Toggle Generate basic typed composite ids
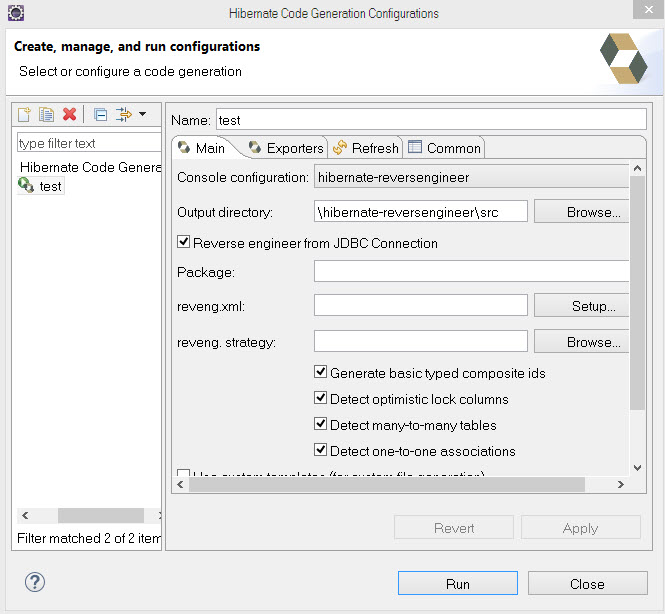The width and height of the screenshot is (665, 614). [x=321, y=372]
